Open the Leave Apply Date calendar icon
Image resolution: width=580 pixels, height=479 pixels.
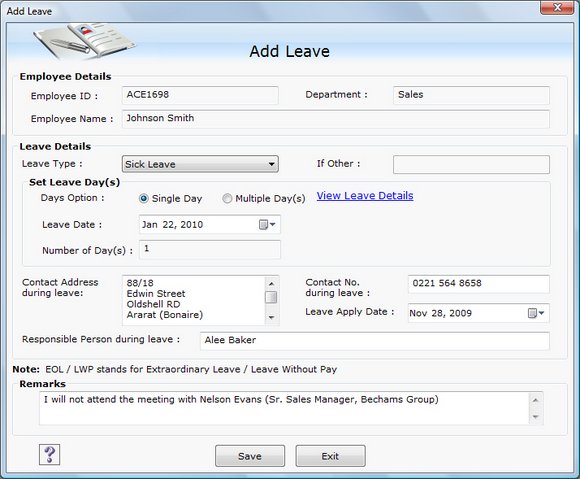(536, 313)
